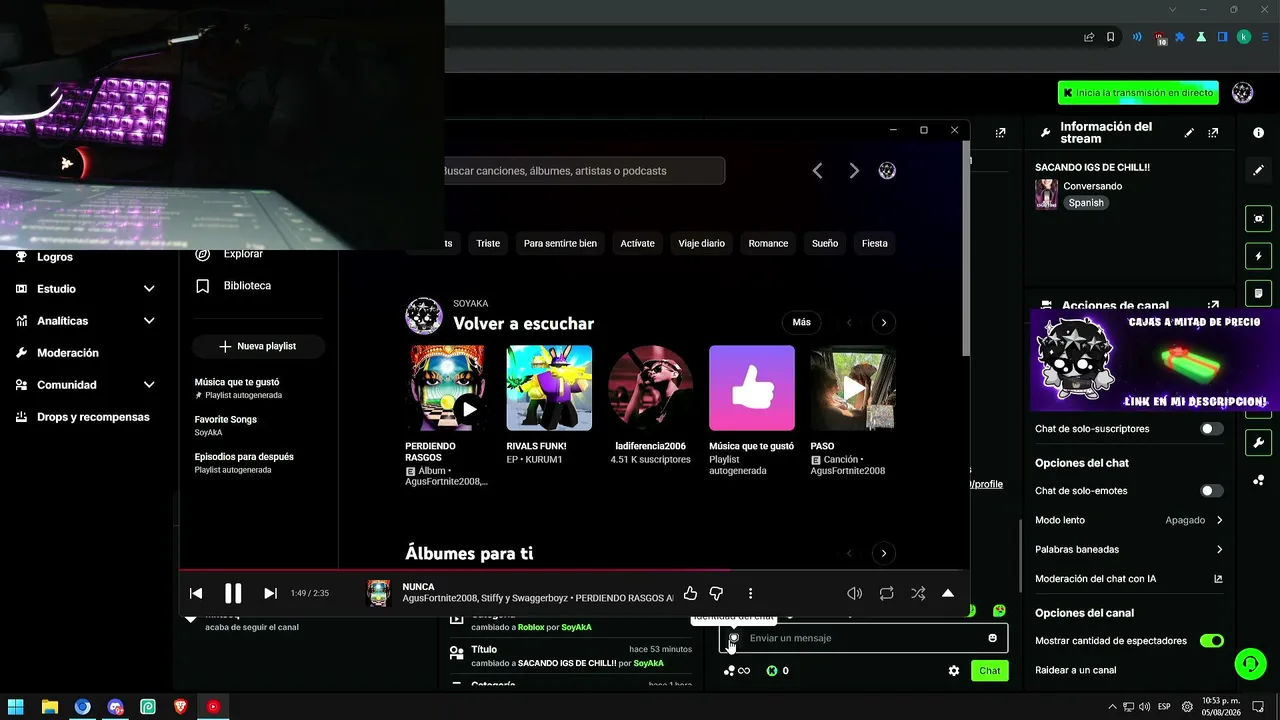Open the three-dot menu in player bar
Viewport: 1280px width, 720px height.
[x=750, y=593]
